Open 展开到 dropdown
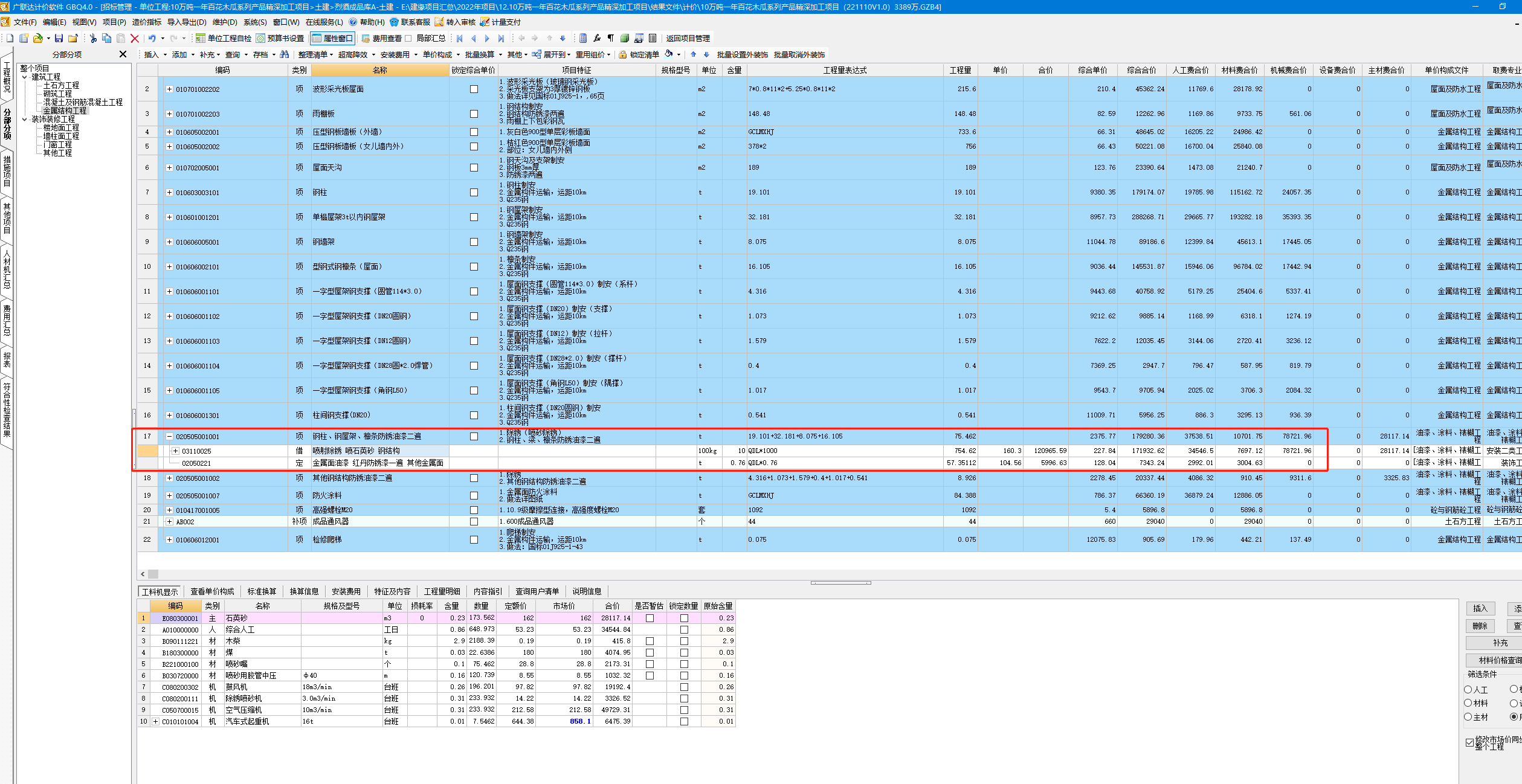Viewport: 1522px width, 784px height. point(552,54)
